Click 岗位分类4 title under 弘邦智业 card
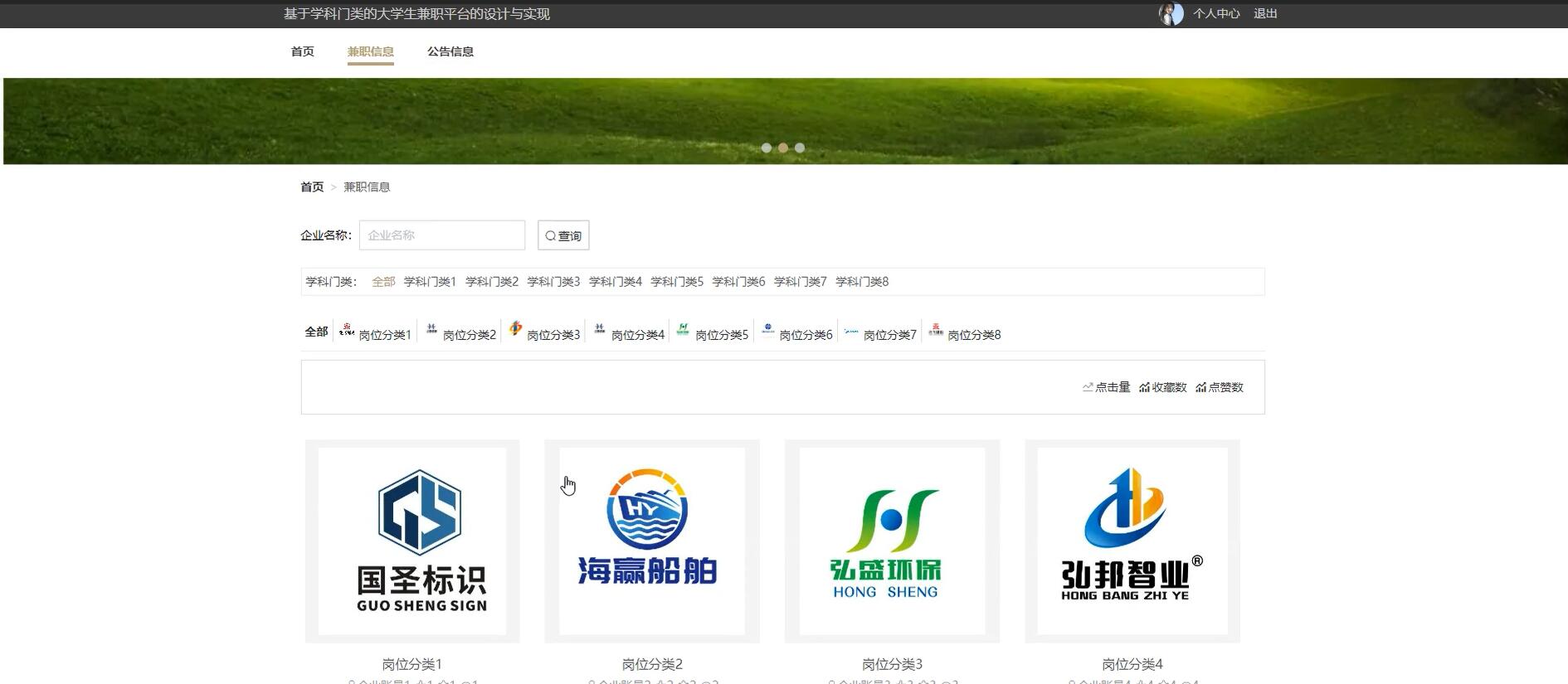Image resolution: width=1568 pixels, height=684 pixels. pyautogui.click(x=1132, y=664)
